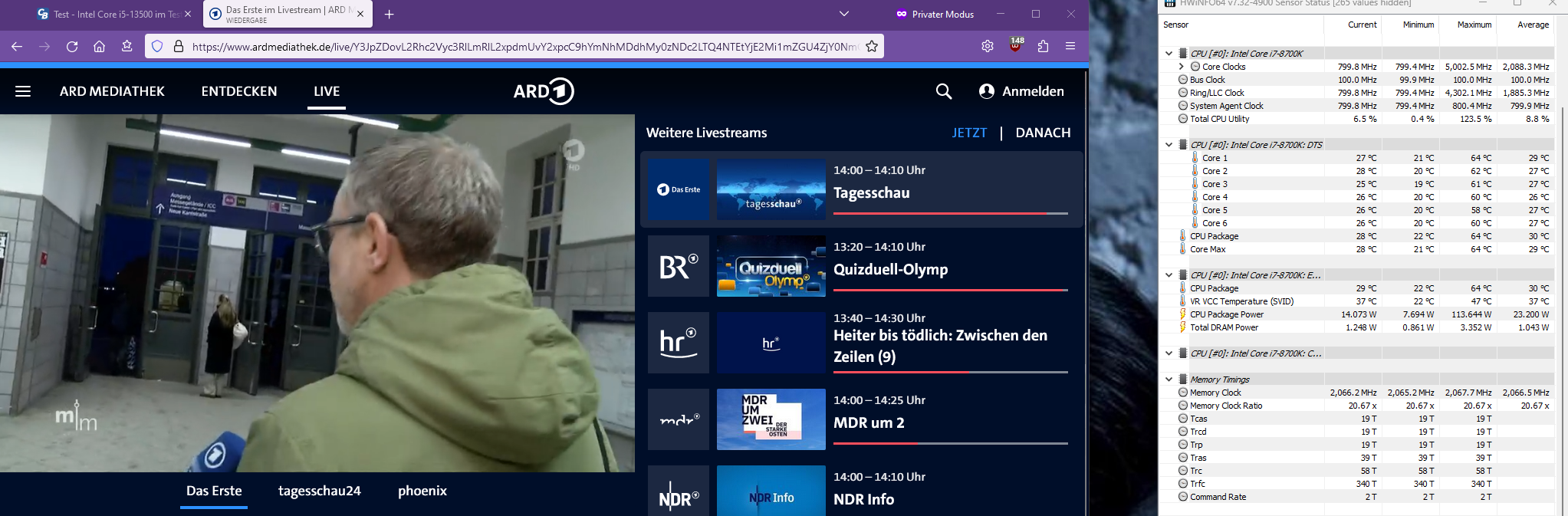Click the site security padlock icon
Screen dimensions: 1568x516
coord(179,46)
